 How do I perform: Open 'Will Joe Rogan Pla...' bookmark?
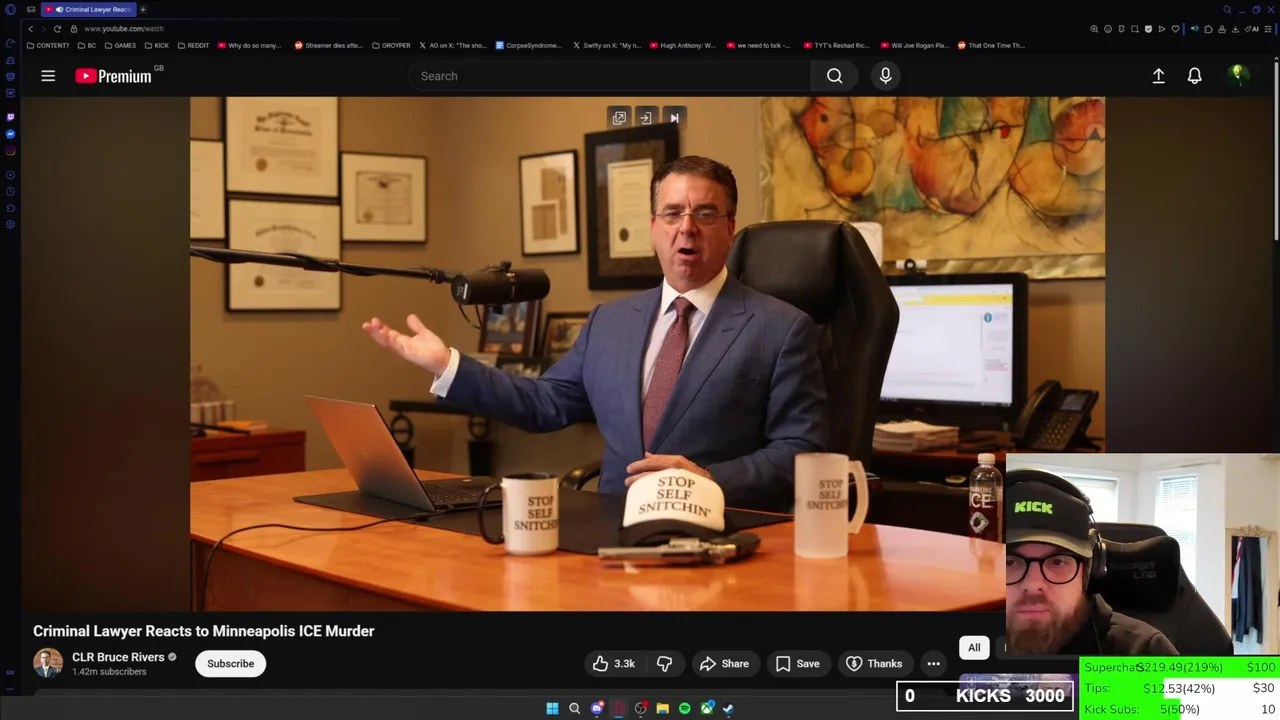click(x=914, y=45)
